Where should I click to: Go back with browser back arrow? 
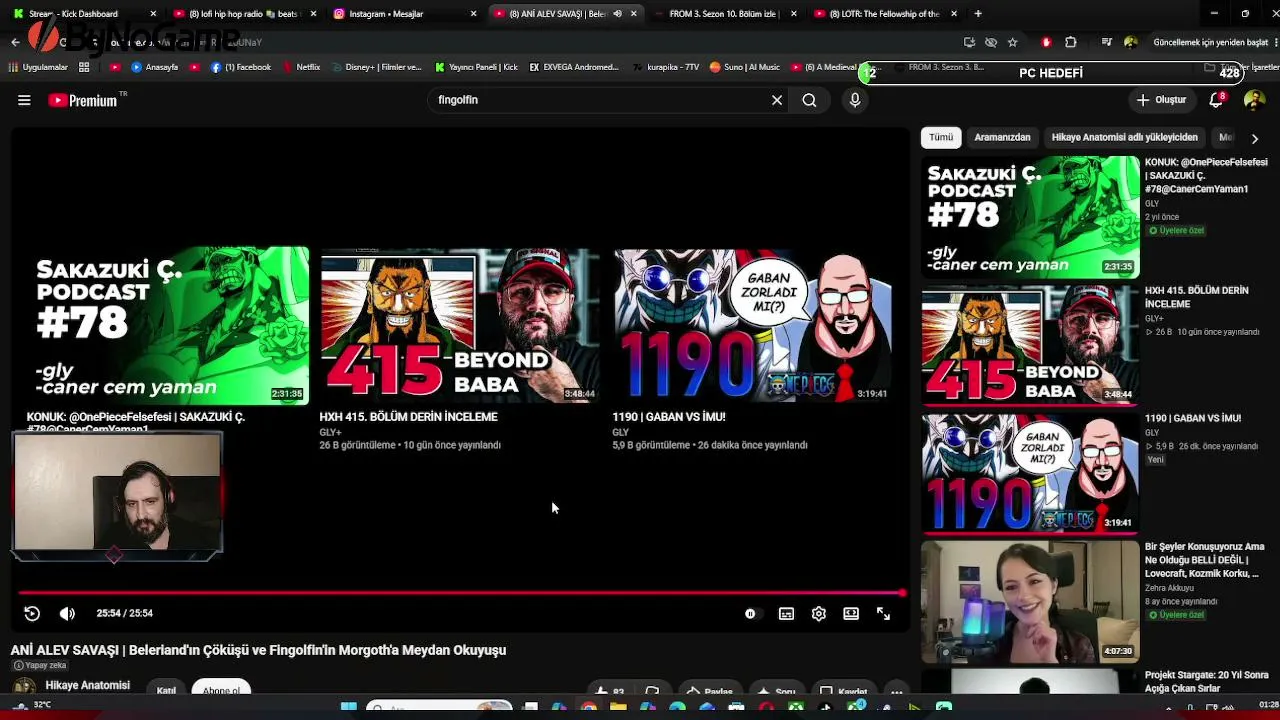coord(15,42)
